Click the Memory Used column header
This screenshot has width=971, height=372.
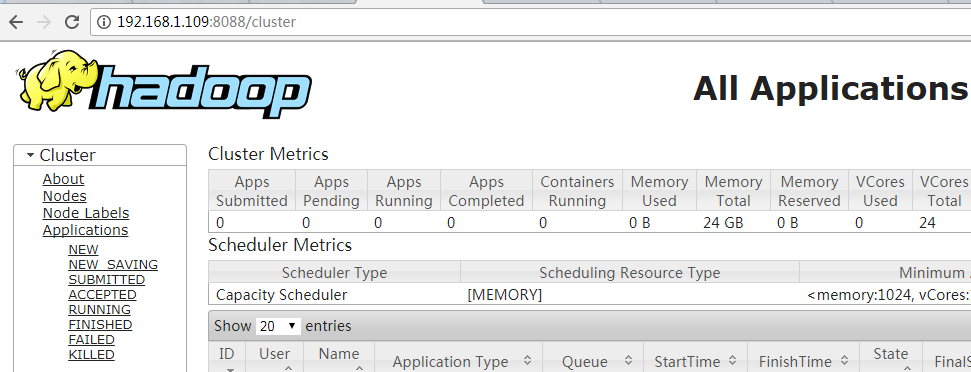[660, 191]
